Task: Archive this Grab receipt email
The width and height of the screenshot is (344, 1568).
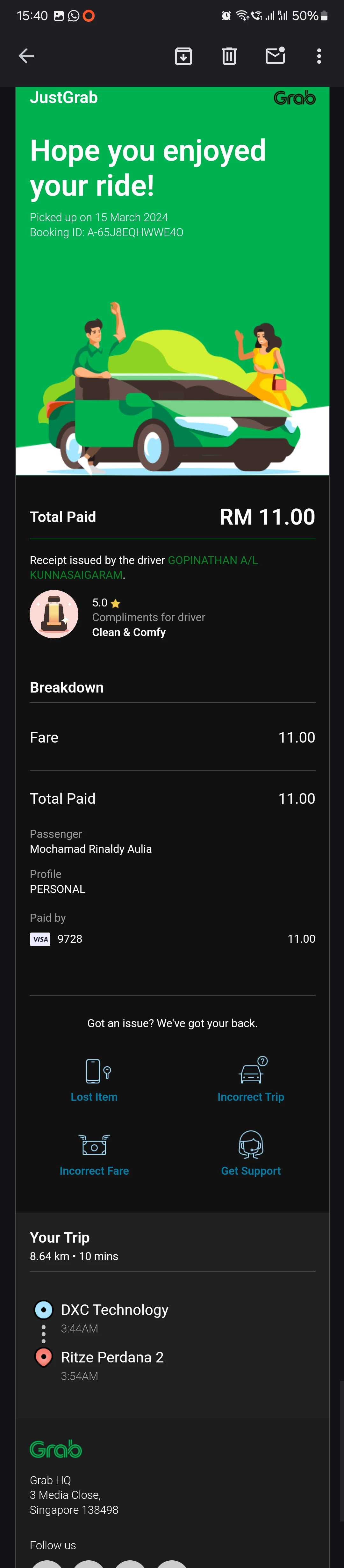Action: click(x=183, y=56)
